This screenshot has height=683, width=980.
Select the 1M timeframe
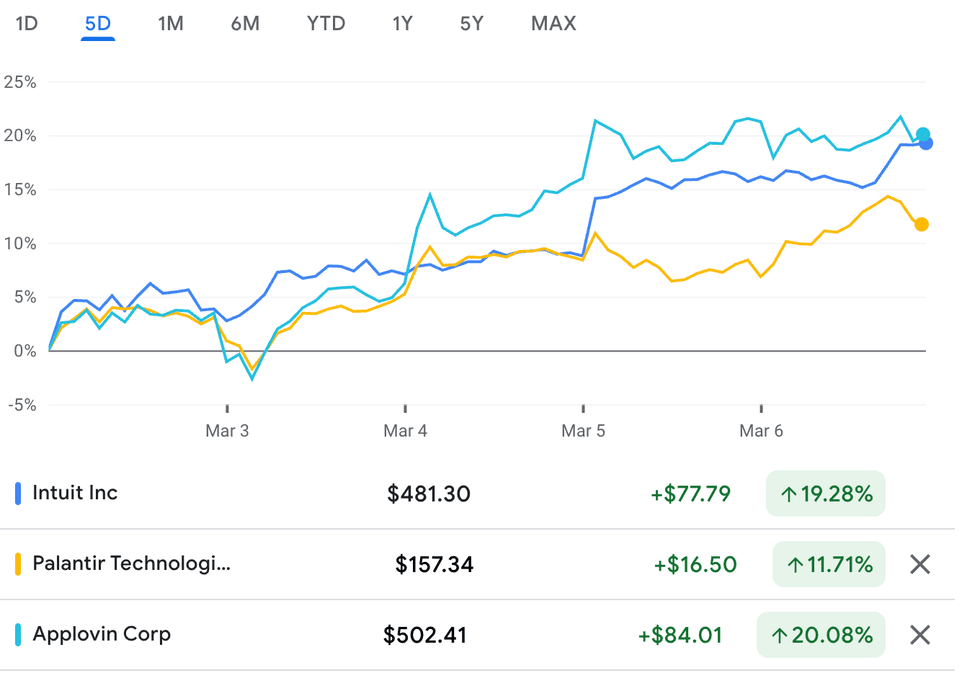(170, 23)
